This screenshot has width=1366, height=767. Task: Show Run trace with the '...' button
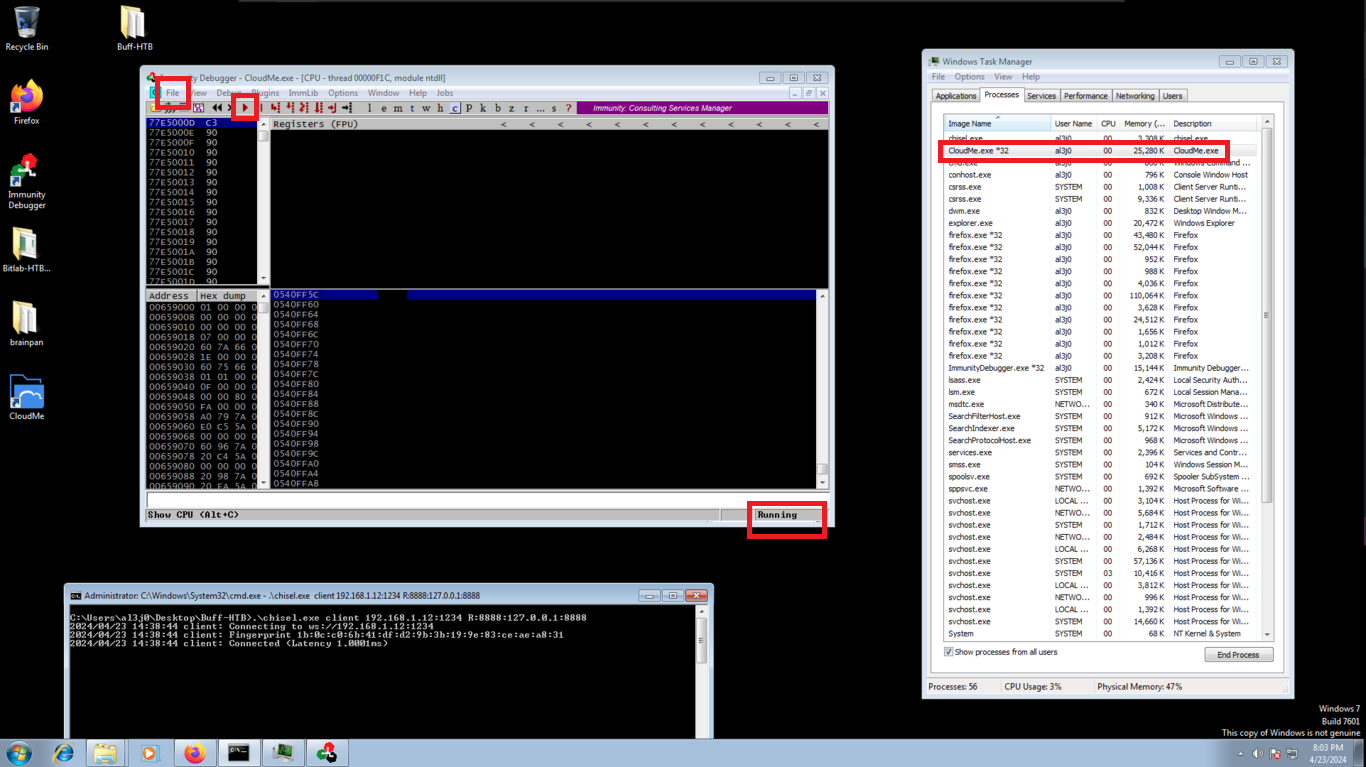coord(540,108)
